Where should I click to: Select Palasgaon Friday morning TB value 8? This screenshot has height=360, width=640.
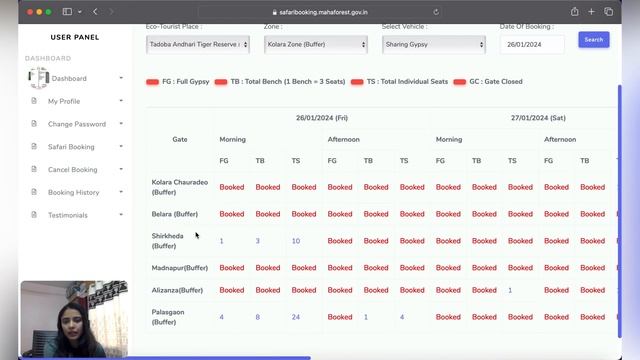tap(258, 317)
